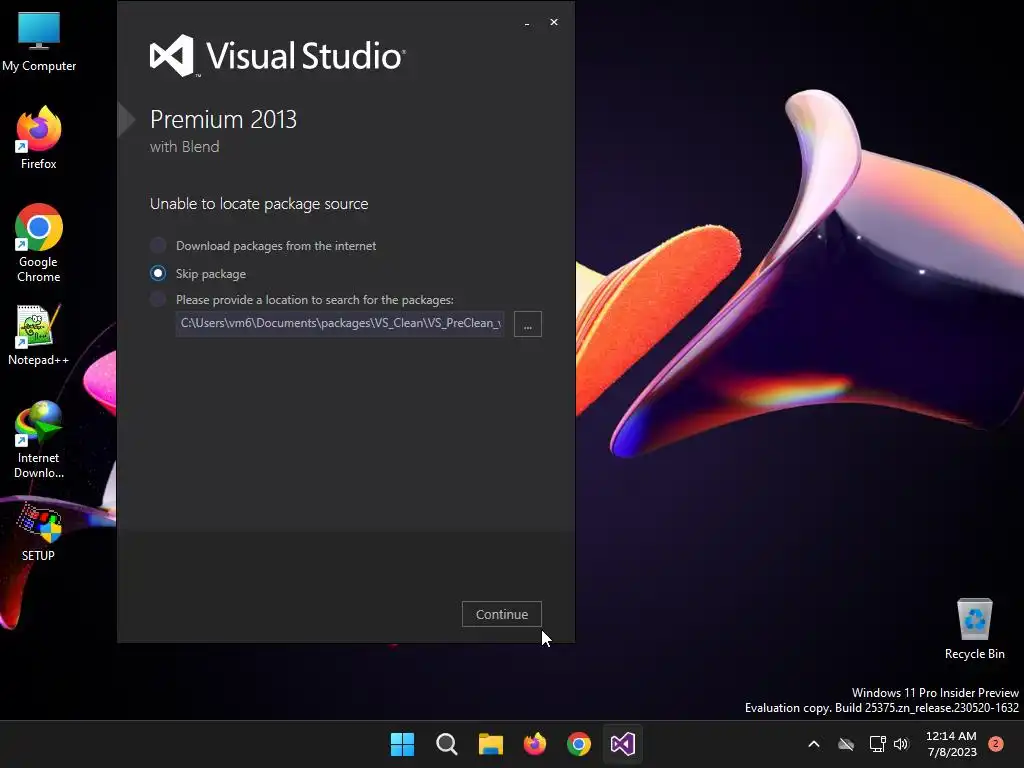Select Download packages from the internet radio

coord(158,246)
